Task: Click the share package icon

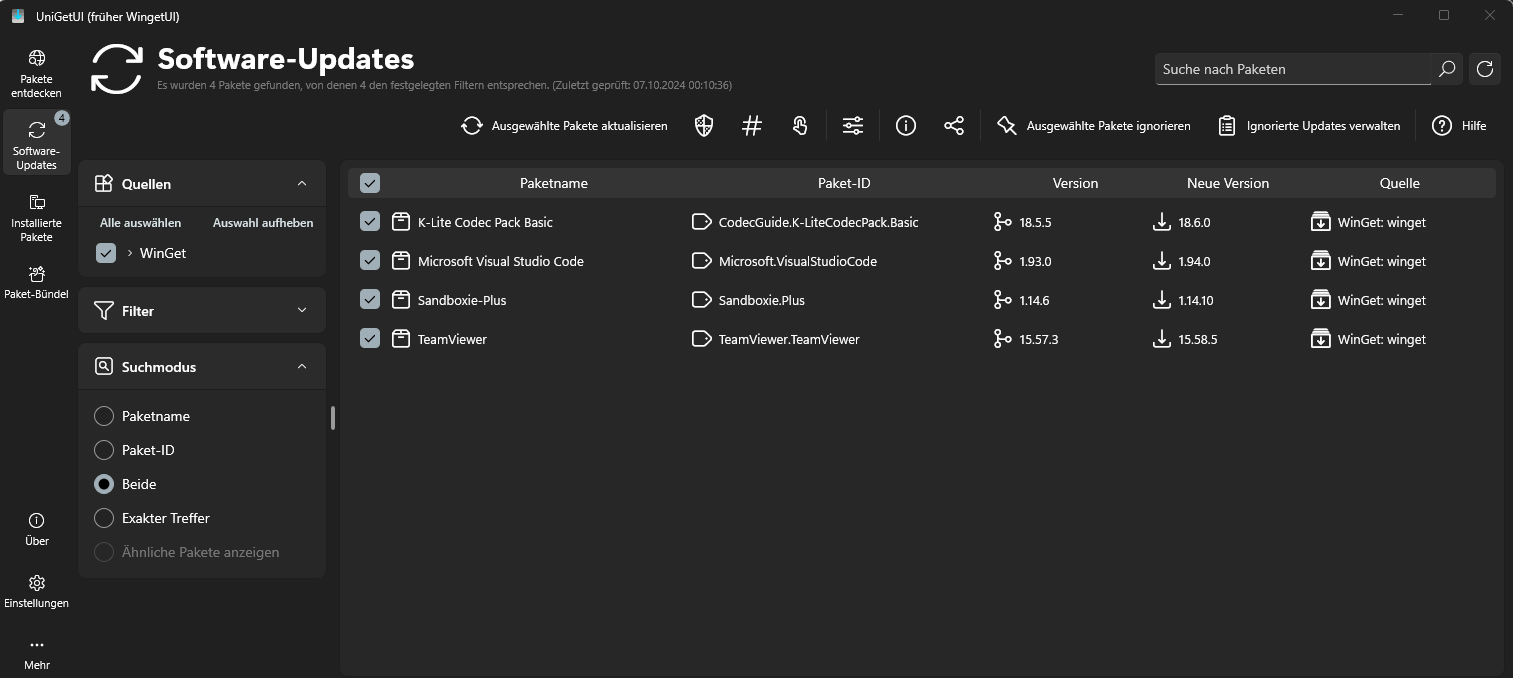Action: 954,126
